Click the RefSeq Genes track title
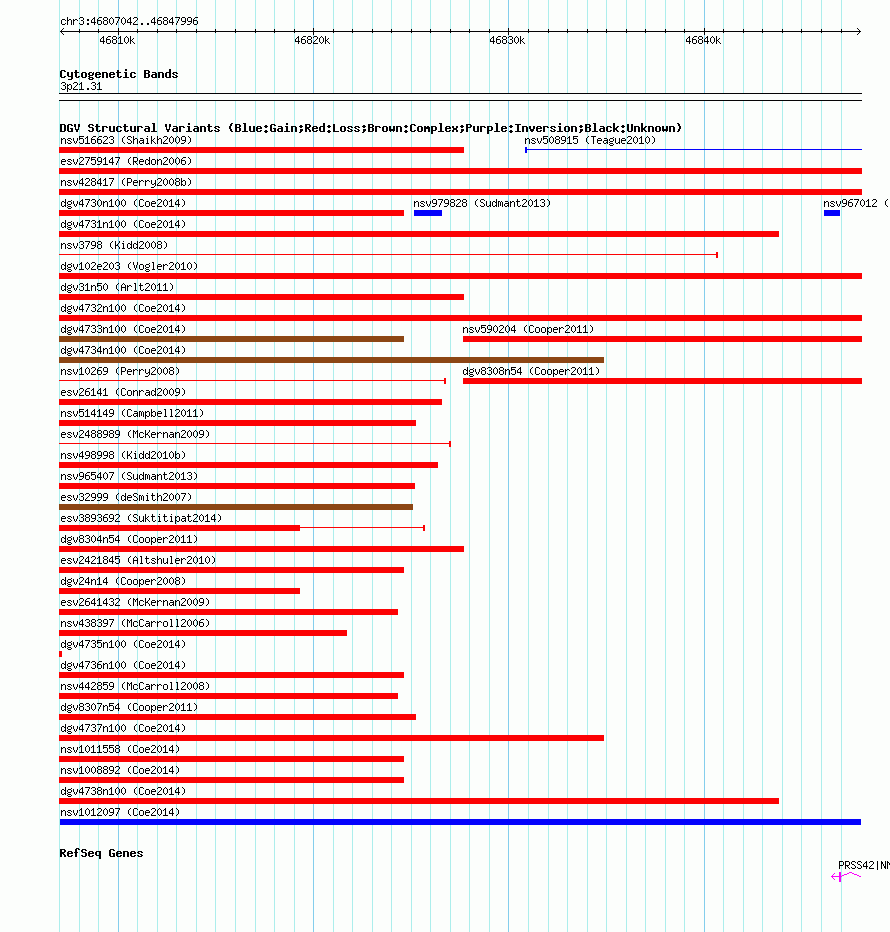Viewport: 890px width, 932px height. [101, 853]
